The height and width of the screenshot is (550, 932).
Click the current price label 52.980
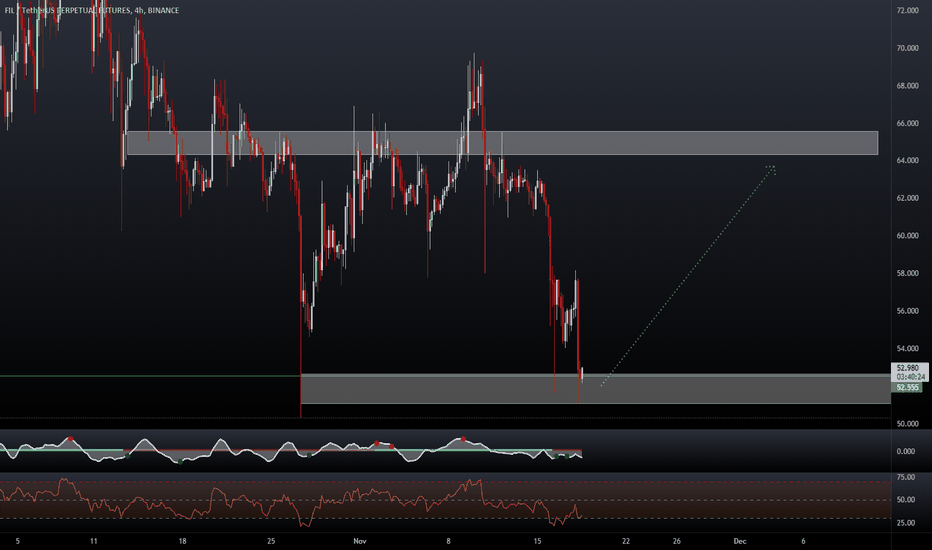click(908, 368)
